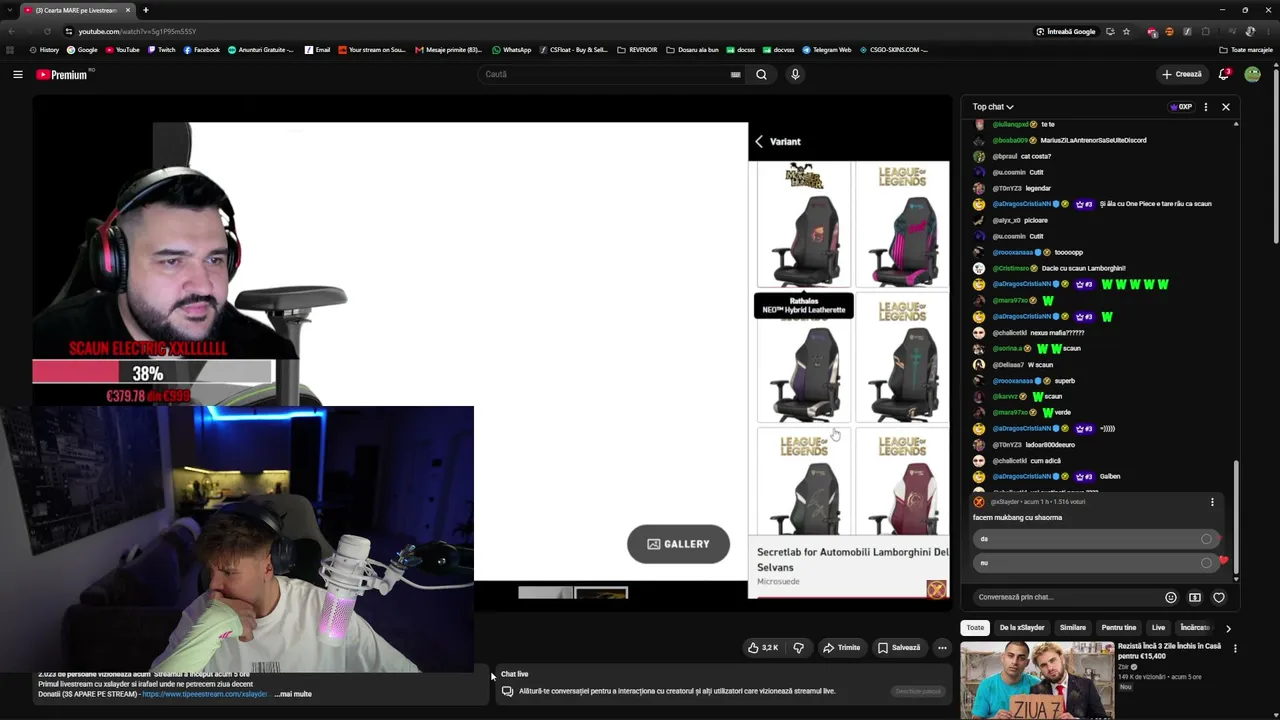Like the video with thumbs up
This screenshot has width=1280, height=720.
(x=763, y=648)
